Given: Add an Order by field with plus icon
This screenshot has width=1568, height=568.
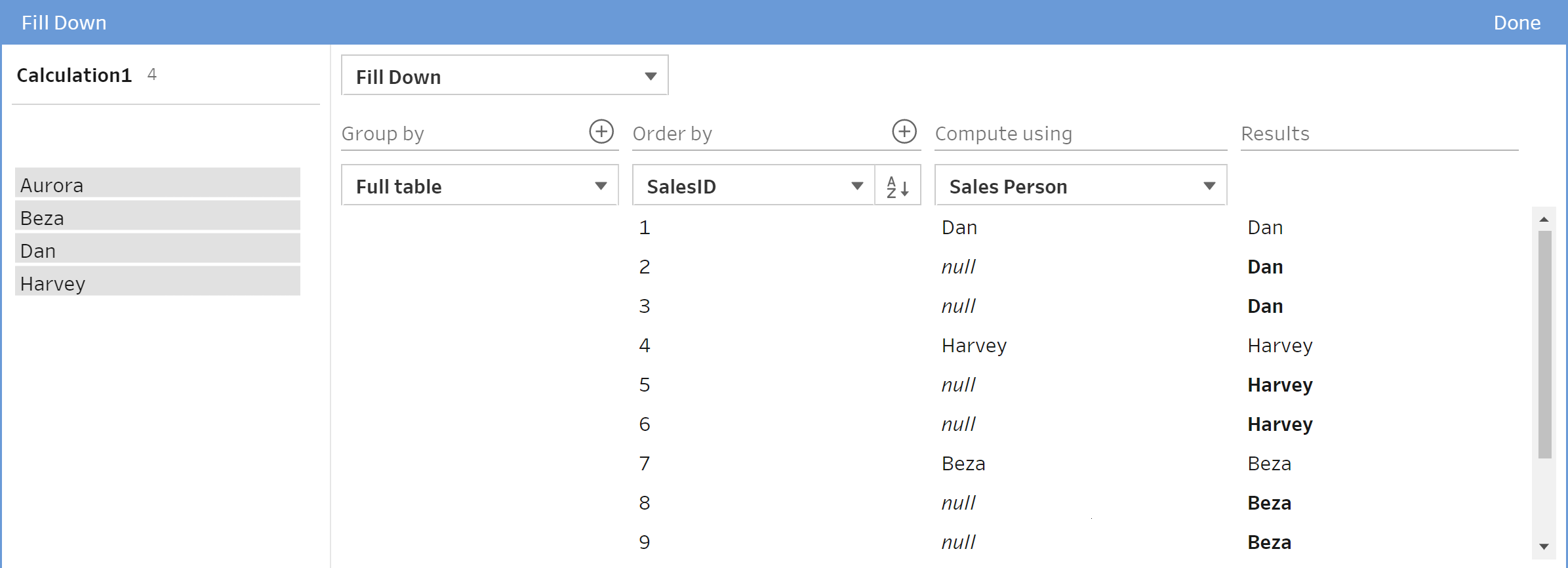Looking at the screenshot, I should pos(904,132).
